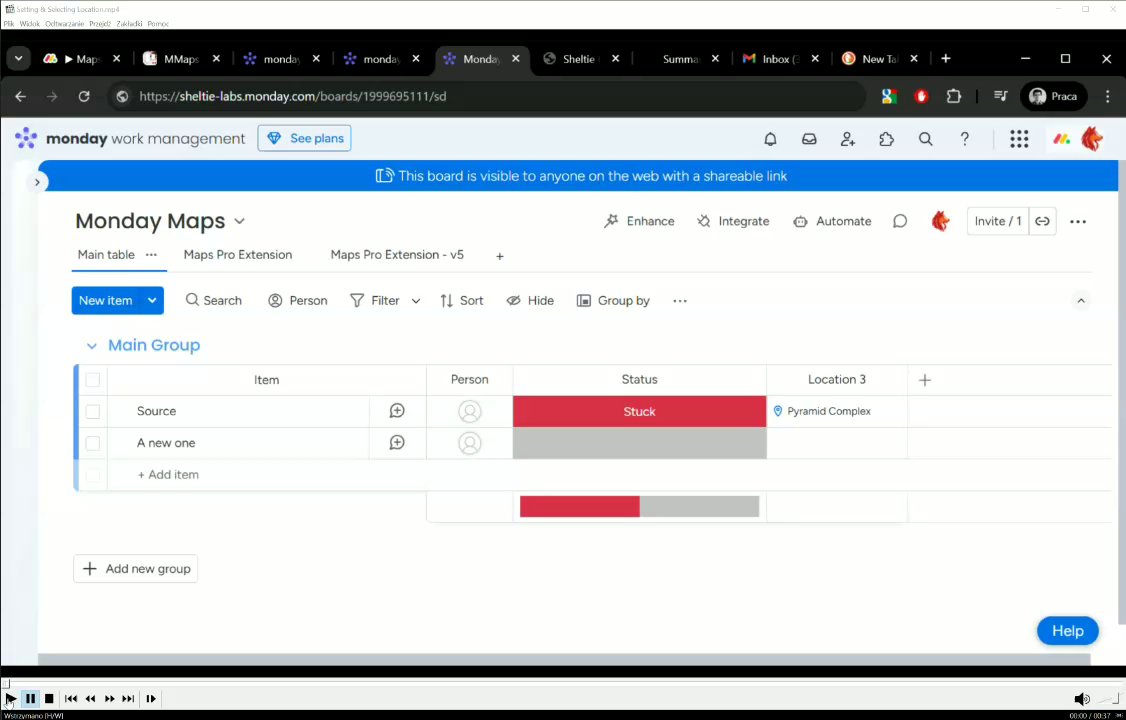Click the board owner avatar near Invite

coord(941,221)
